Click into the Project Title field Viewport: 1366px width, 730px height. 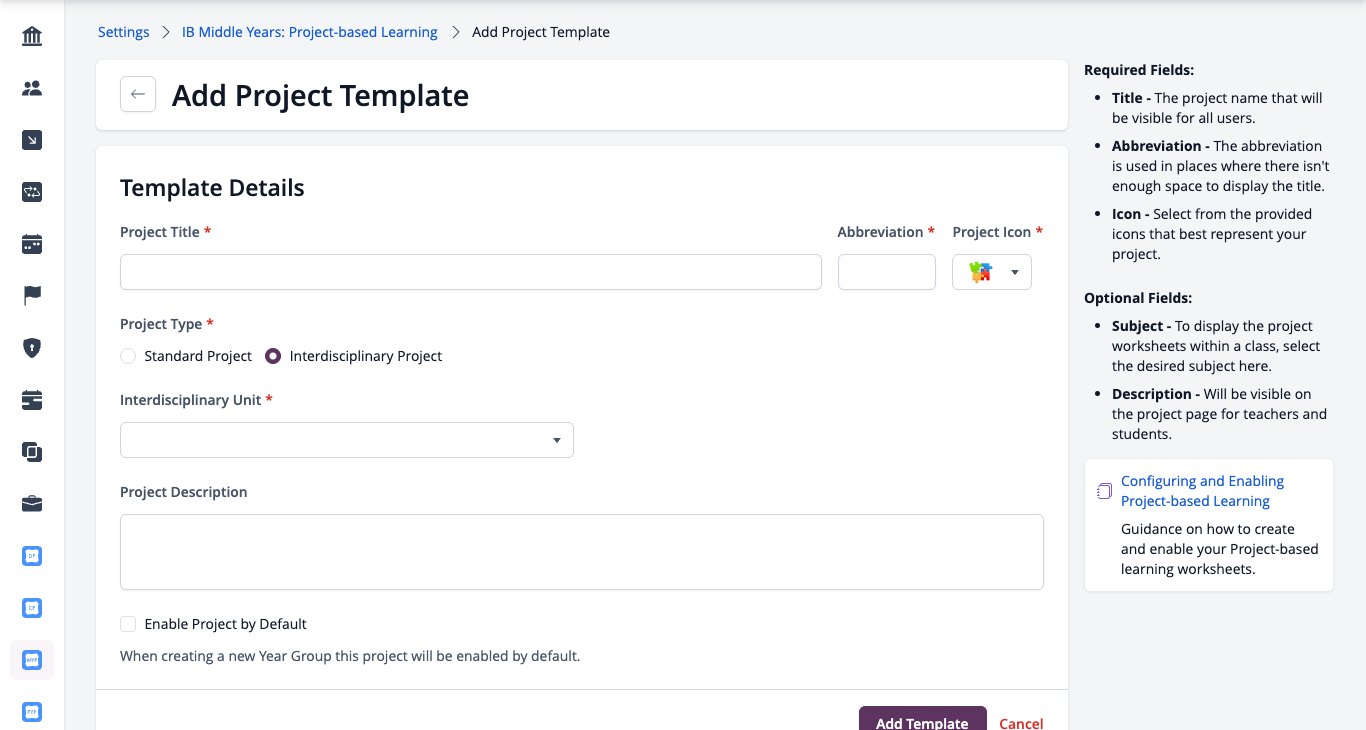tap(471, 272)
